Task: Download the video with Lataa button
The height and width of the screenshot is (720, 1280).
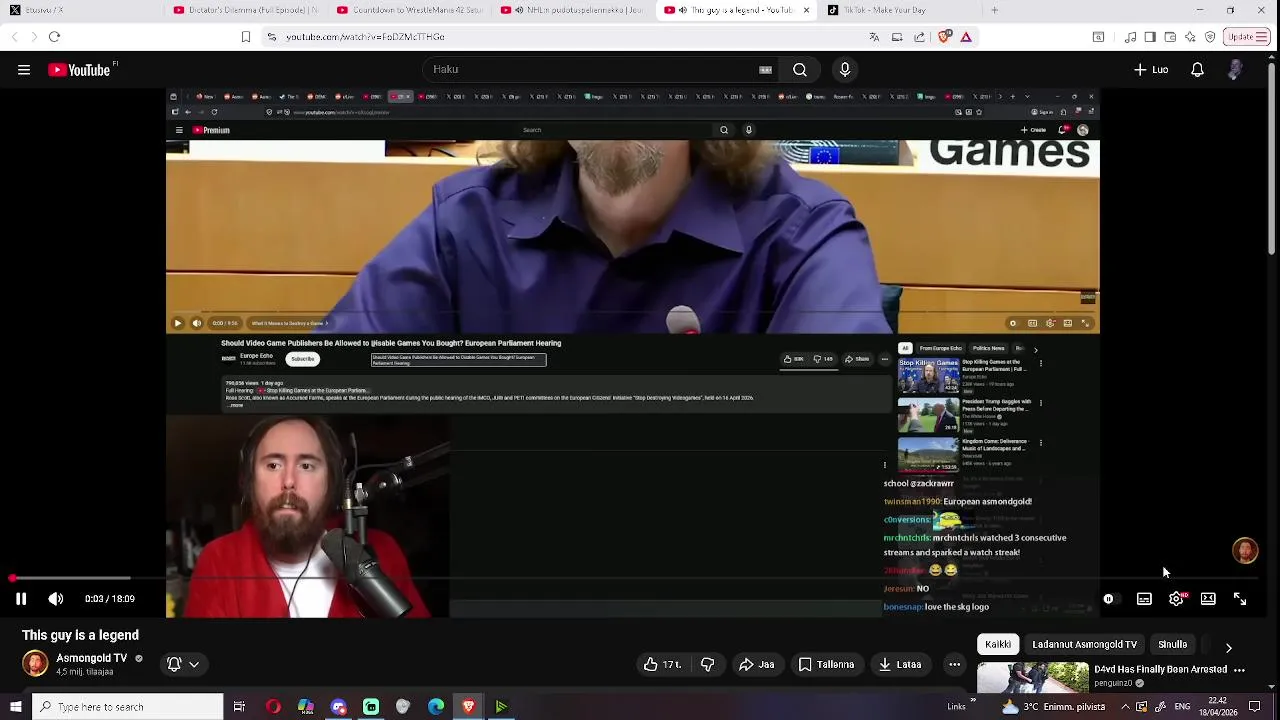Action: coord(900,664)
